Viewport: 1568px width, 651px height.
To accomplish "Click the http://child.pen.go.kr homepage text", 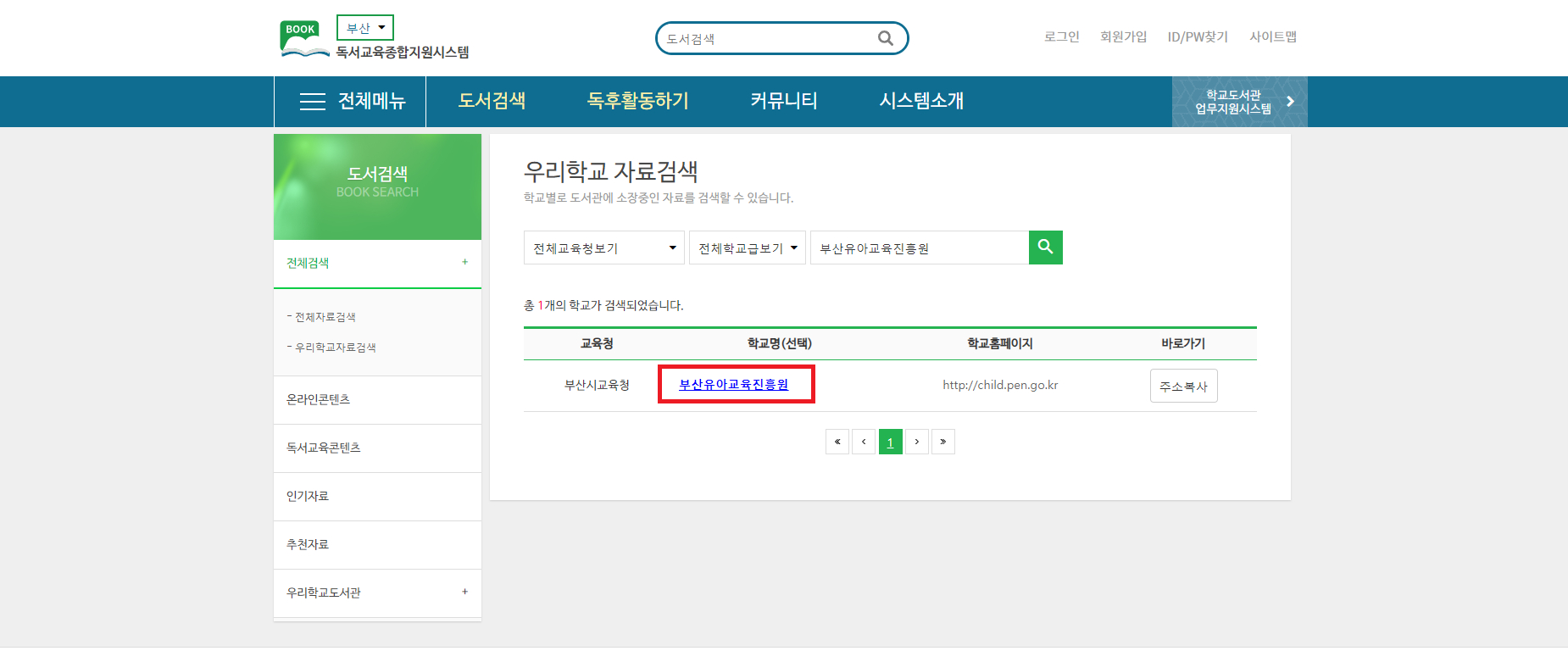I will pyautogui.click(x=1000, y=385).
